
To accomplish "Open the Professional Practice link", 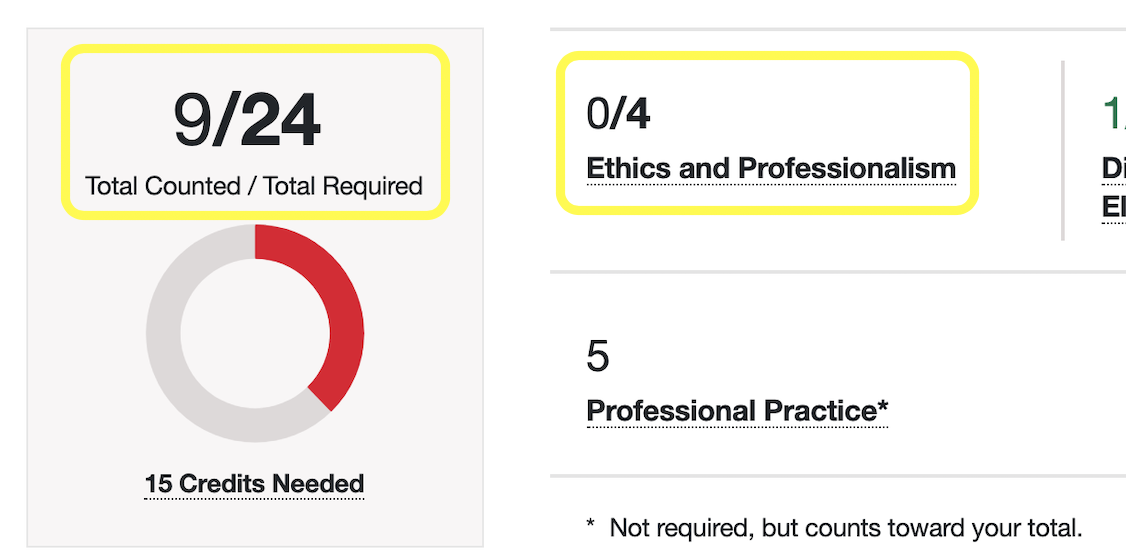I will click(736, 410).
